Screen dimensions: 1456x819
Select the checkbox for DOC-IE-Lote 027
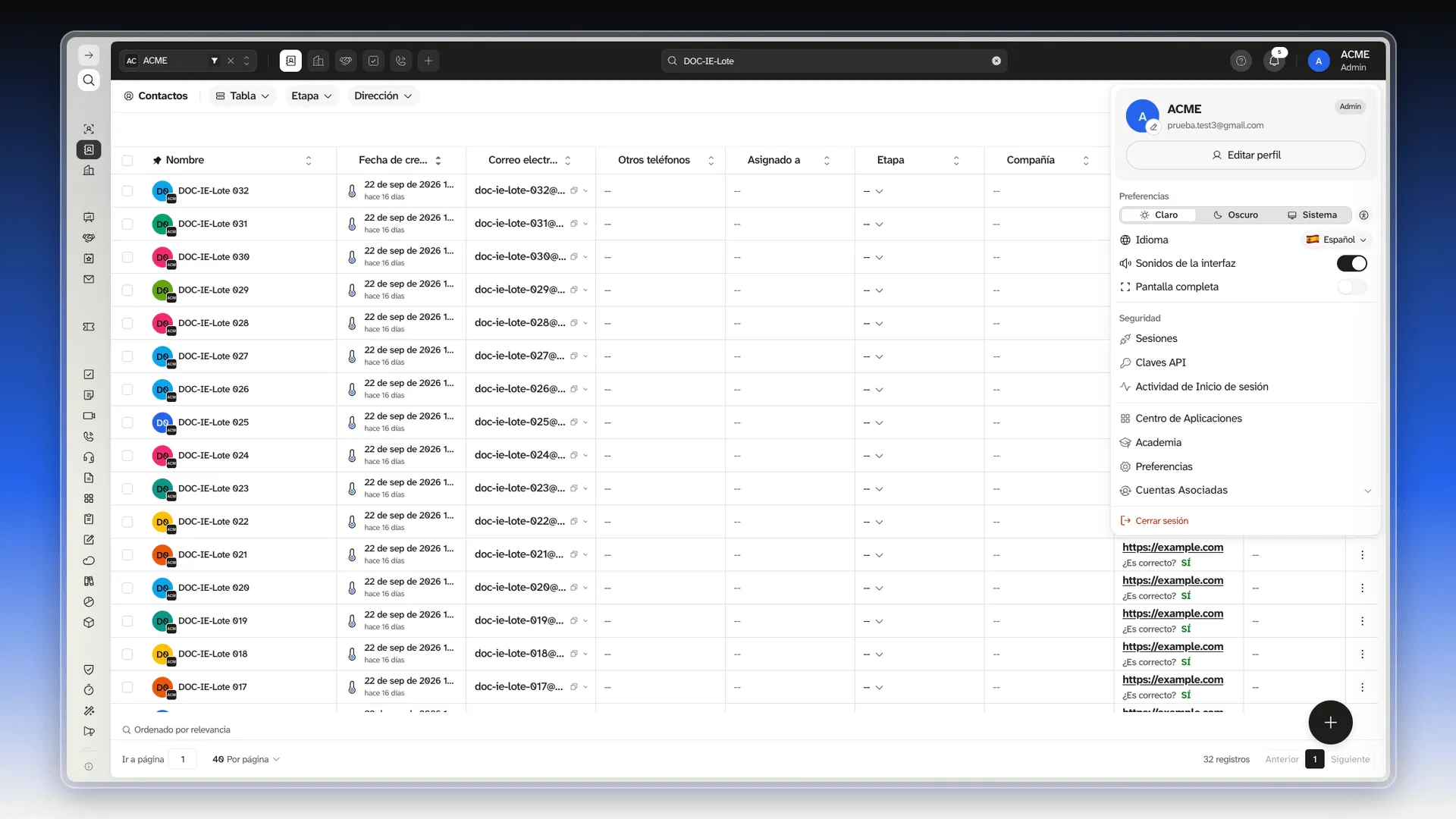point(127,356)
